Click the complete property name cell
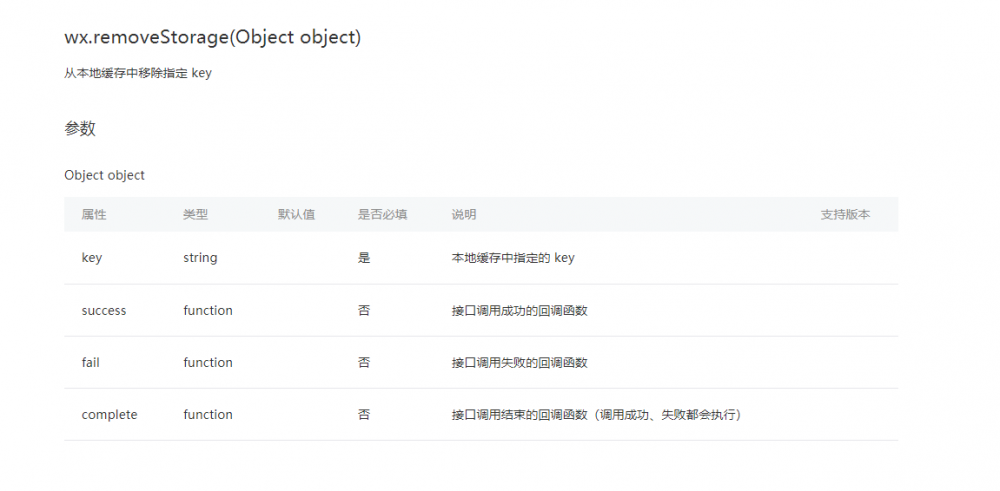1000x491 pixels. [x=109, y=415]
